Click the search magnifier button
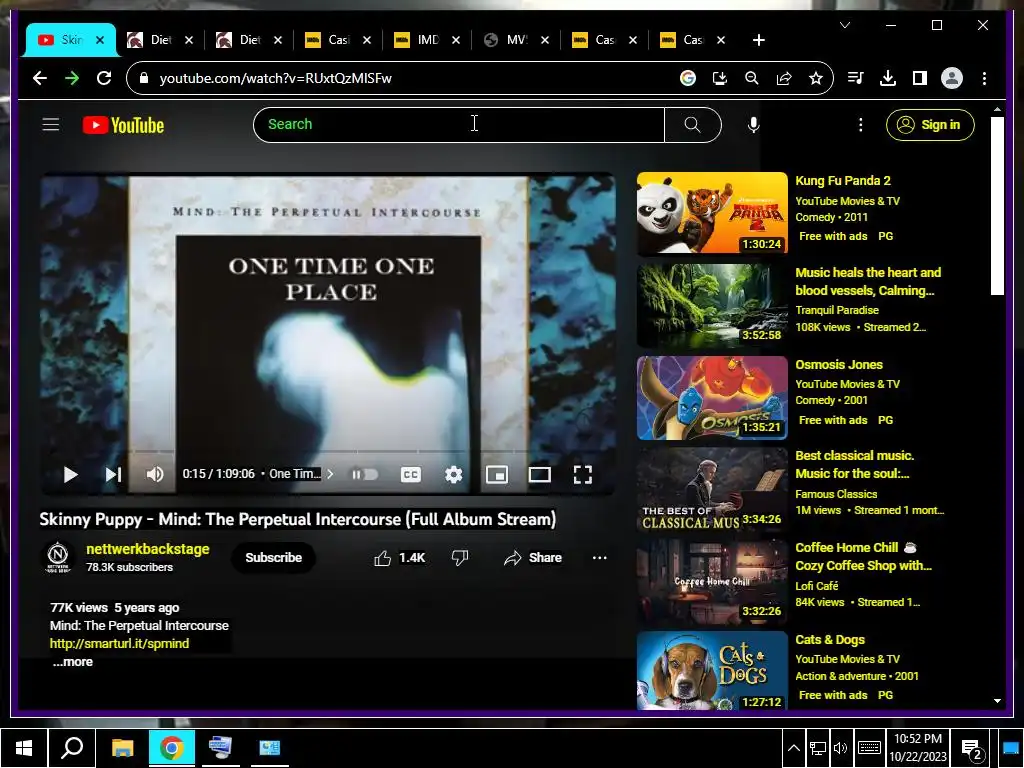The image size is (1024, 768). coord(692,125)
